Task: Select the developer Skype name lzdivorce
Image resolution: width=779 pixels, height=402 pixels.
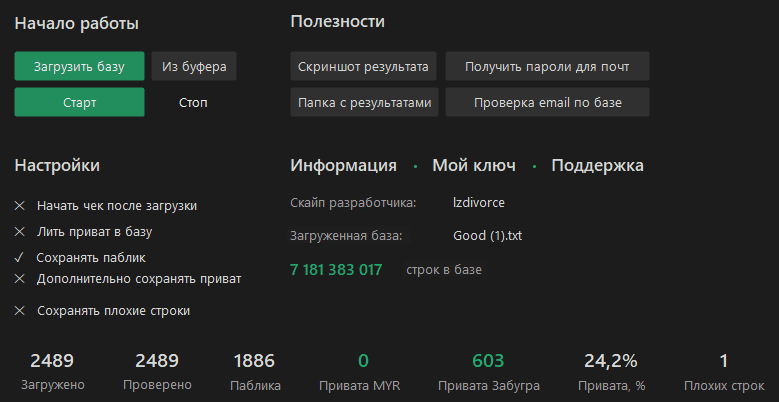Action: [479, 203]
